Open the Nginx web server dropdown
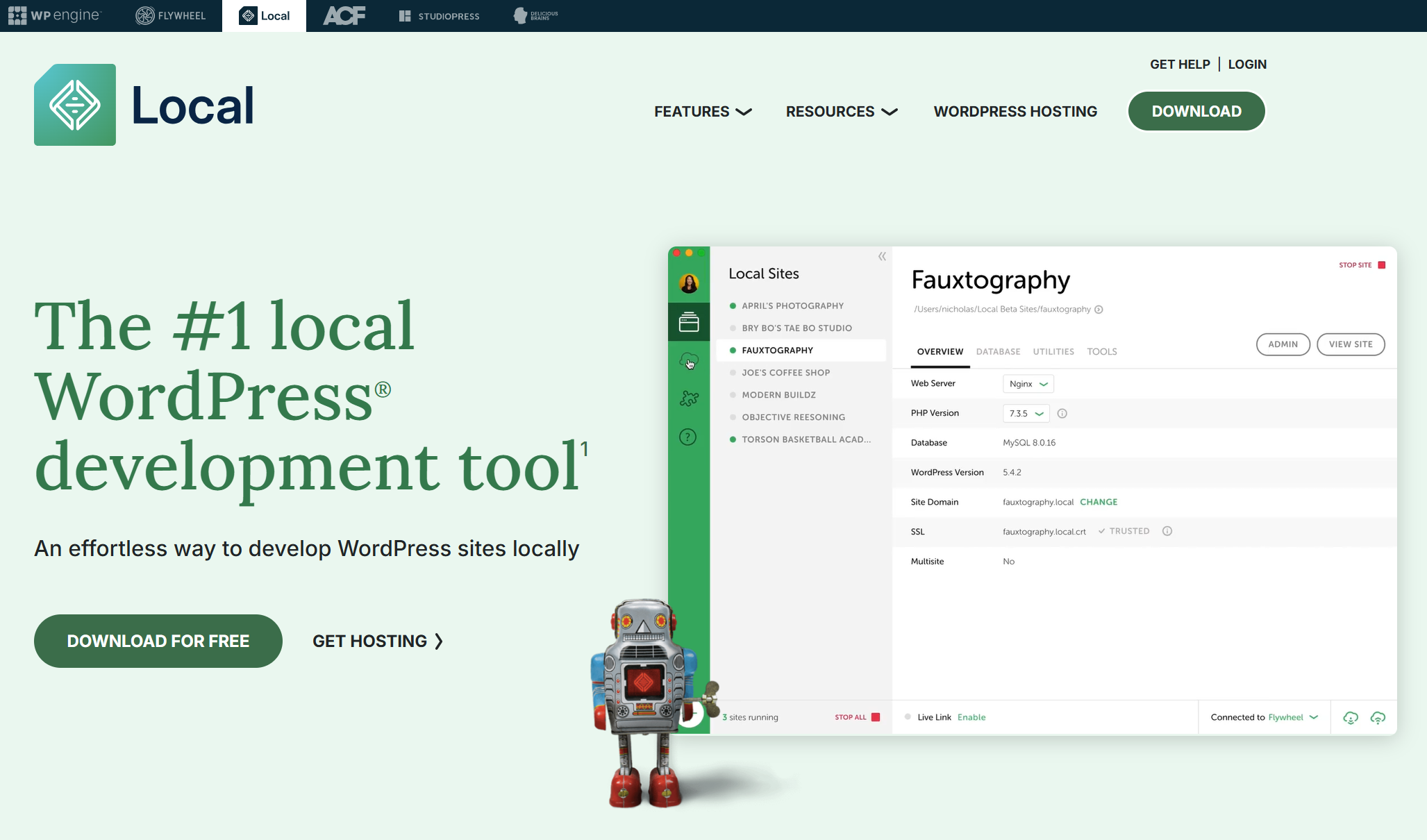1427x840 pixels. 1028,383
